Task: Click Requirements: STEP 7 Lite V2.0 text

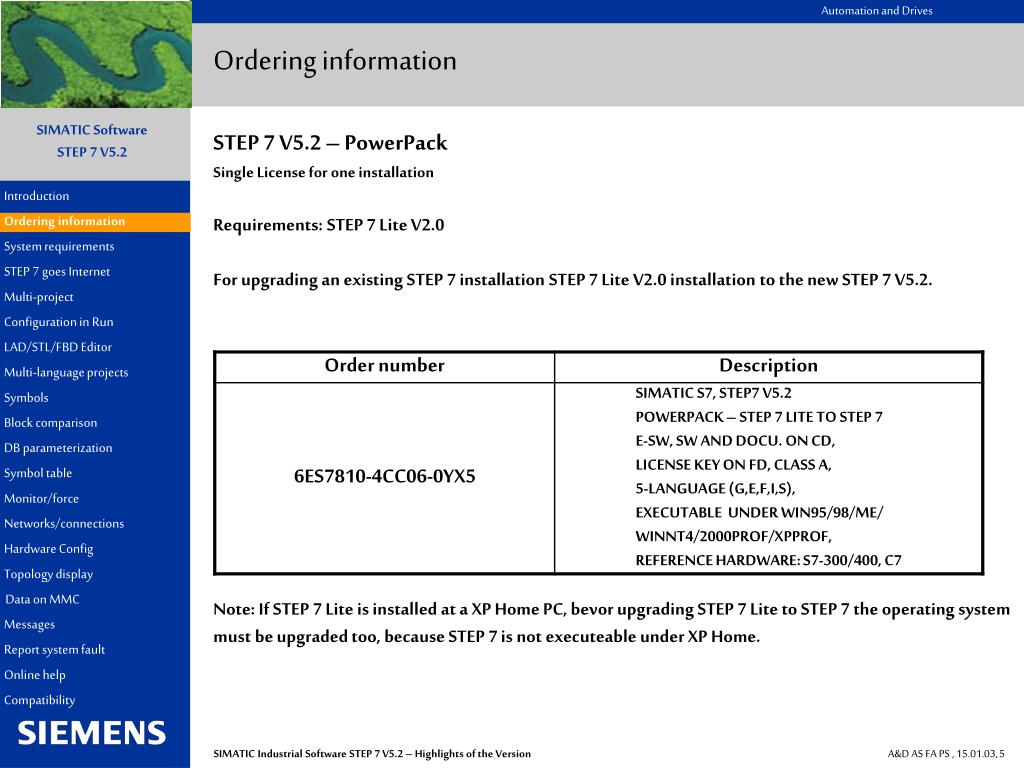Action: pos(328,225)
